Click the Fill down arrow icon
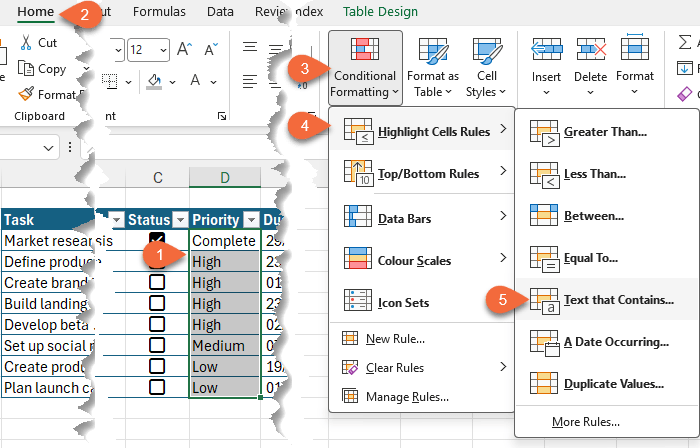This screenshot has height=448, width=700. pos(684,68)
